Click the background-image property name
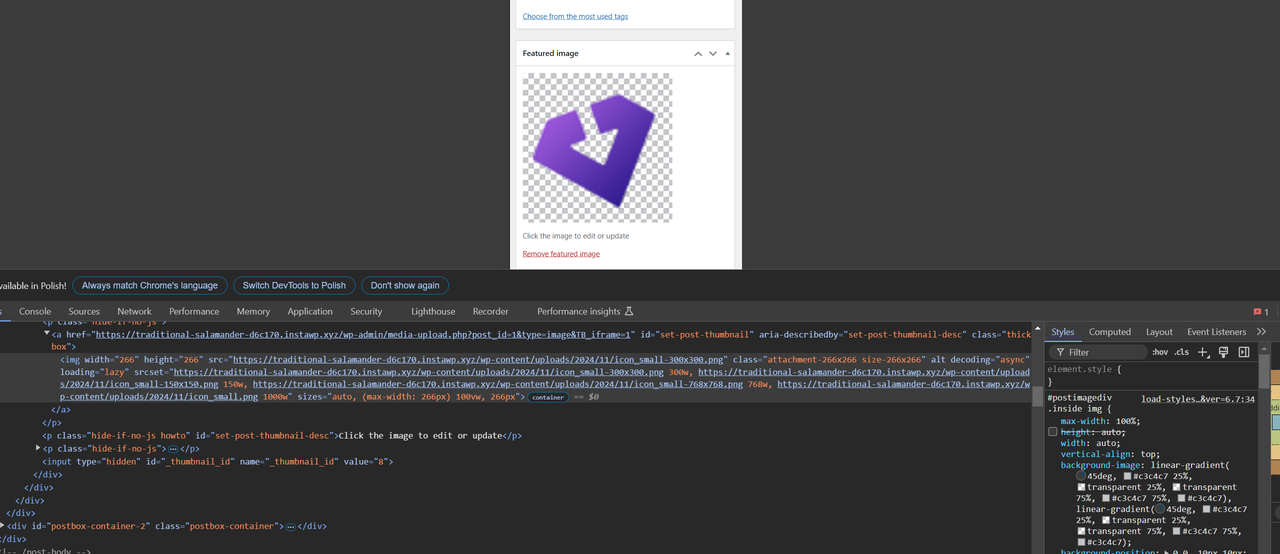Image resolution: width=1280 pixels, height=554 pixels. point(1102,465)
